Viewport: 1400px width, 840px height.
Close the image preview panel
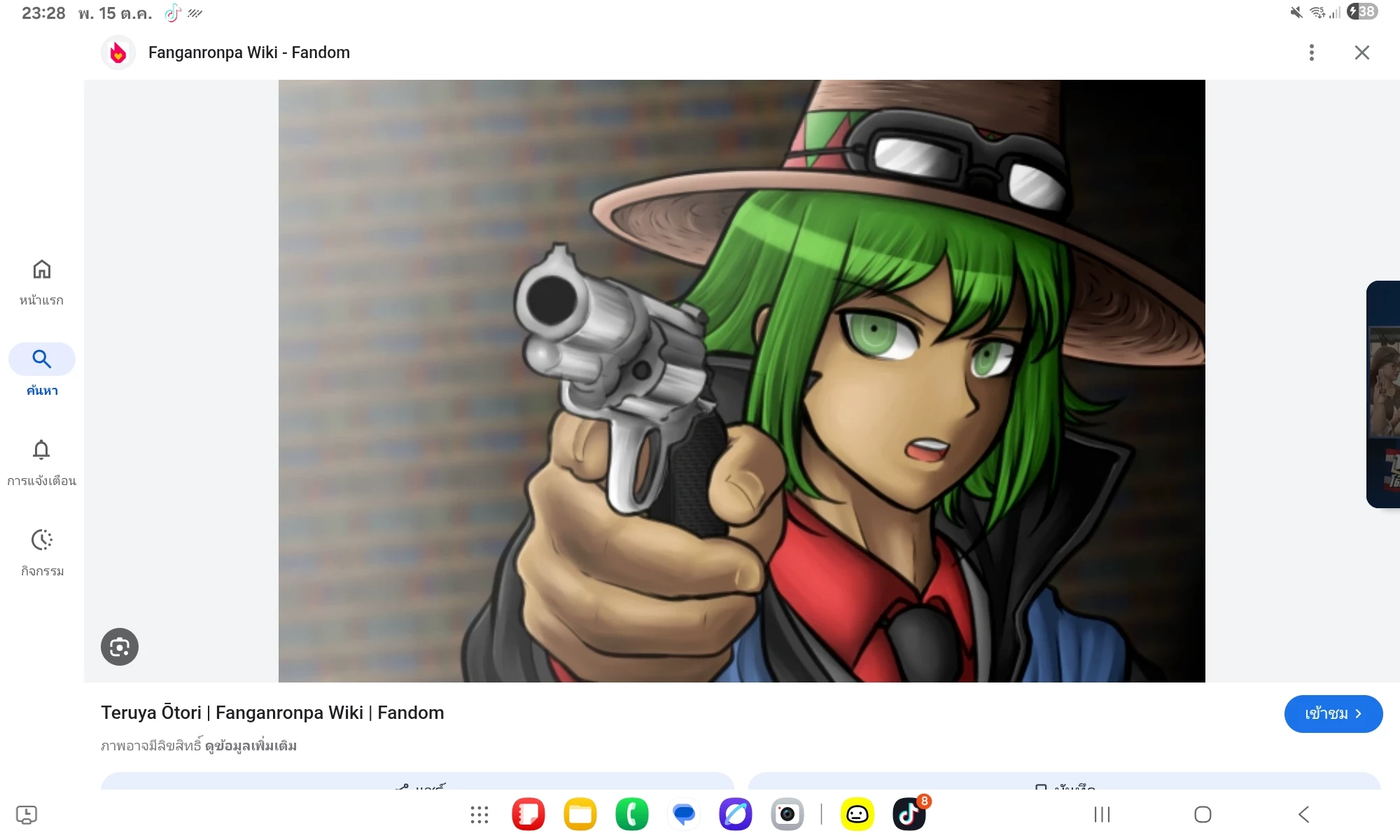coord(1361,52)
